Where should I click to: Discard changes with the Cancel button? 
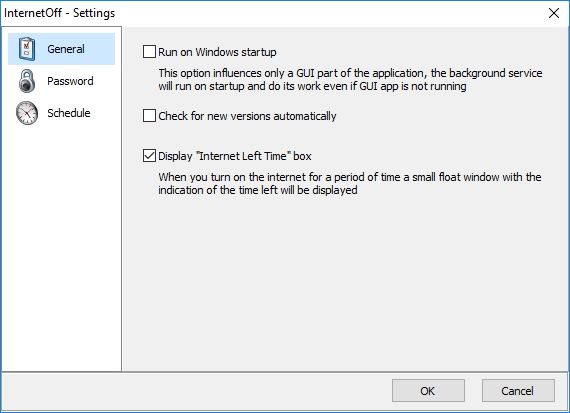(x=518, y=391)
